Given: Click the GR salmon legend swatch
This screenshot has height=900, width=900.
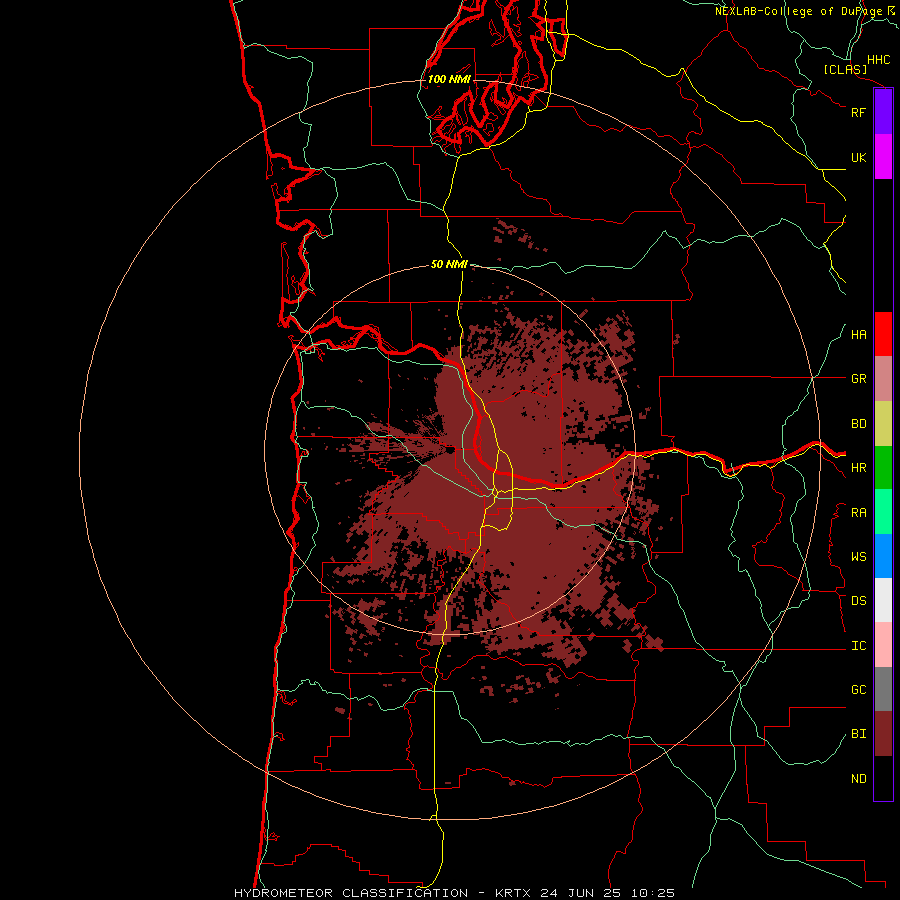Looking at the screenshot, I should click(x=883, y=379).
